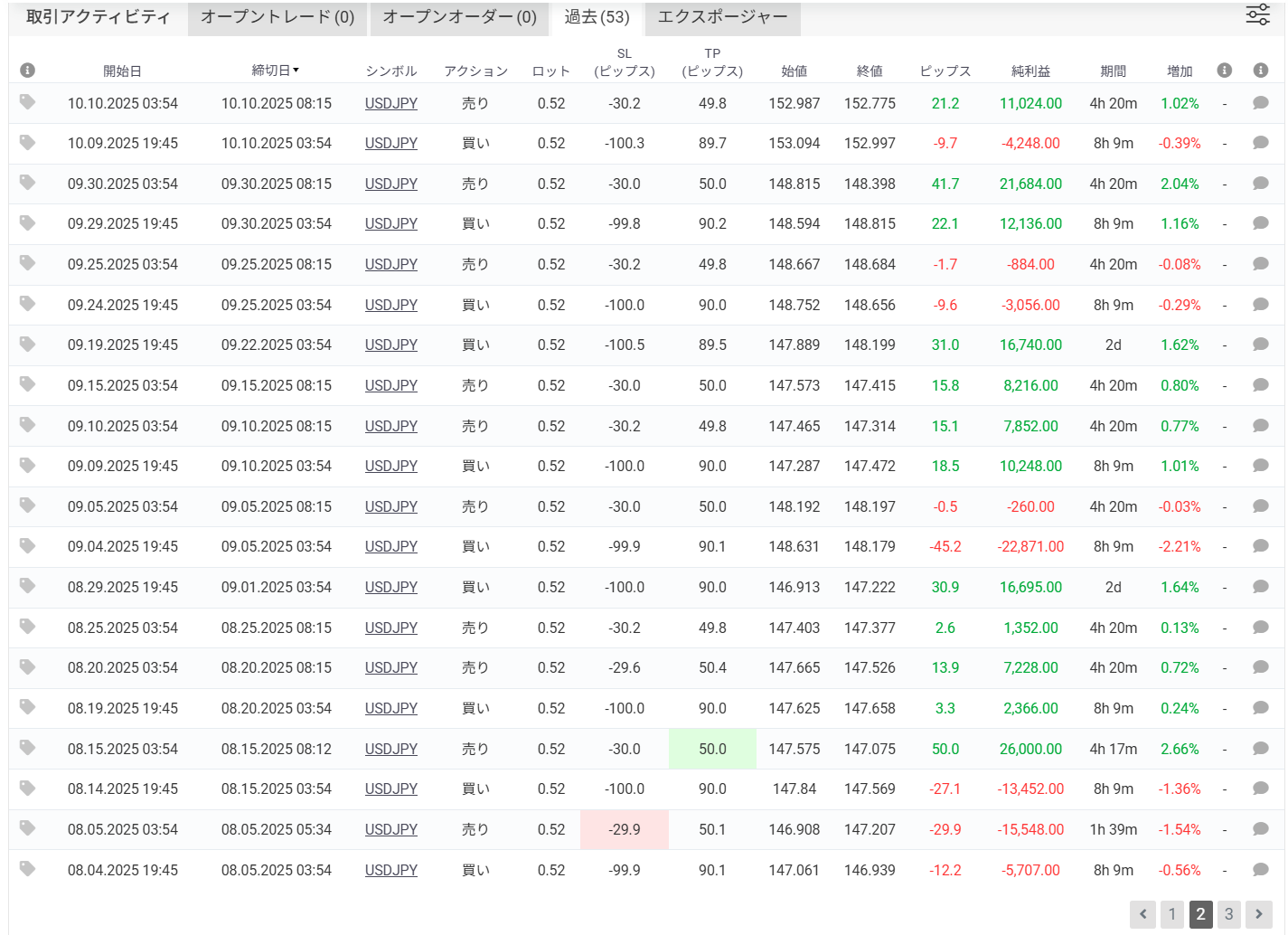Go to page 3 of results
This screenshot has height=935, width=1288.
pyautogui.click(x=1229, y=915)
